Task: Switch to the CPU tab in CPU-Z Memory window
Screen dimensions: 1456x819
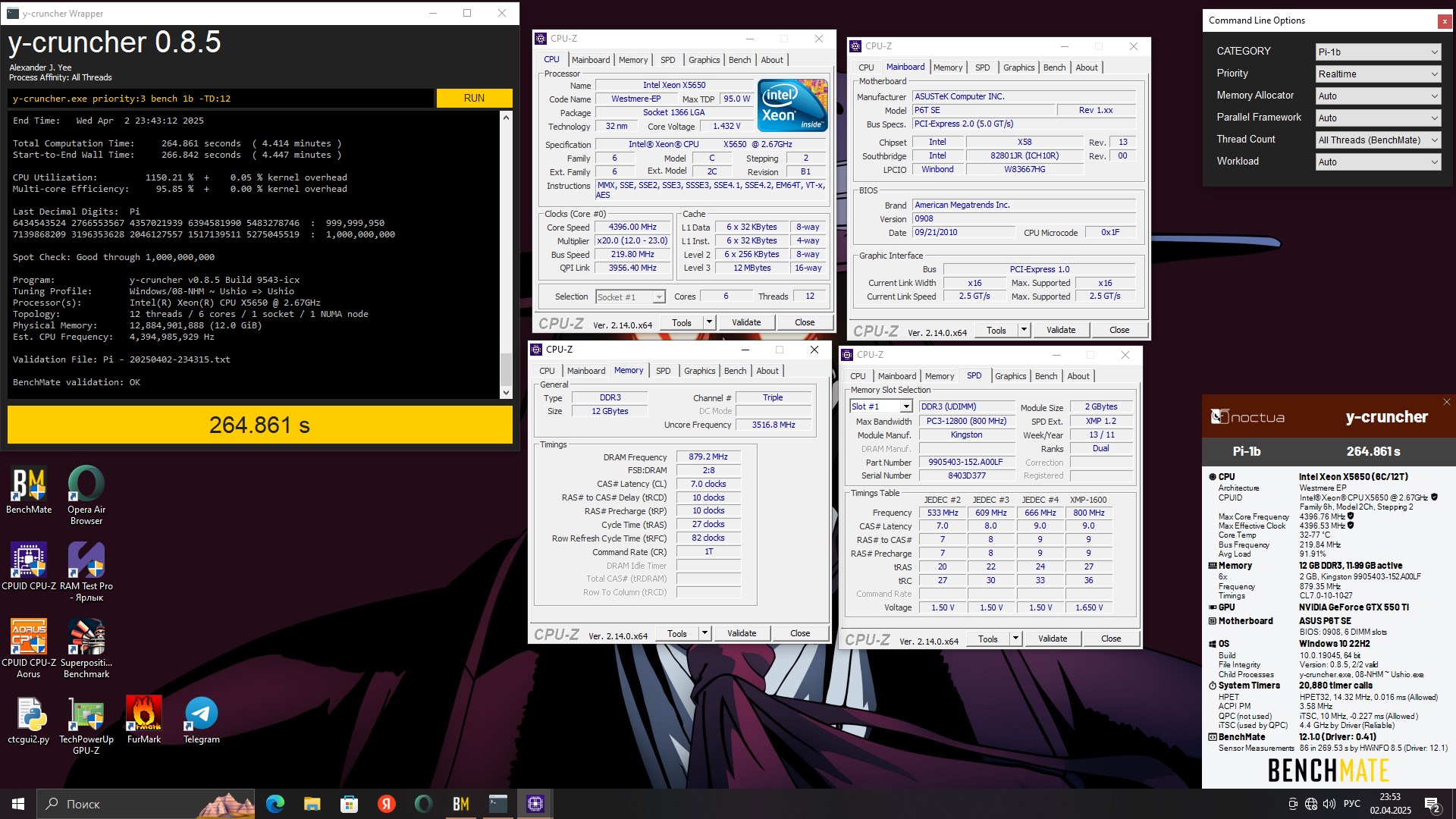Action: click(548, 371)
